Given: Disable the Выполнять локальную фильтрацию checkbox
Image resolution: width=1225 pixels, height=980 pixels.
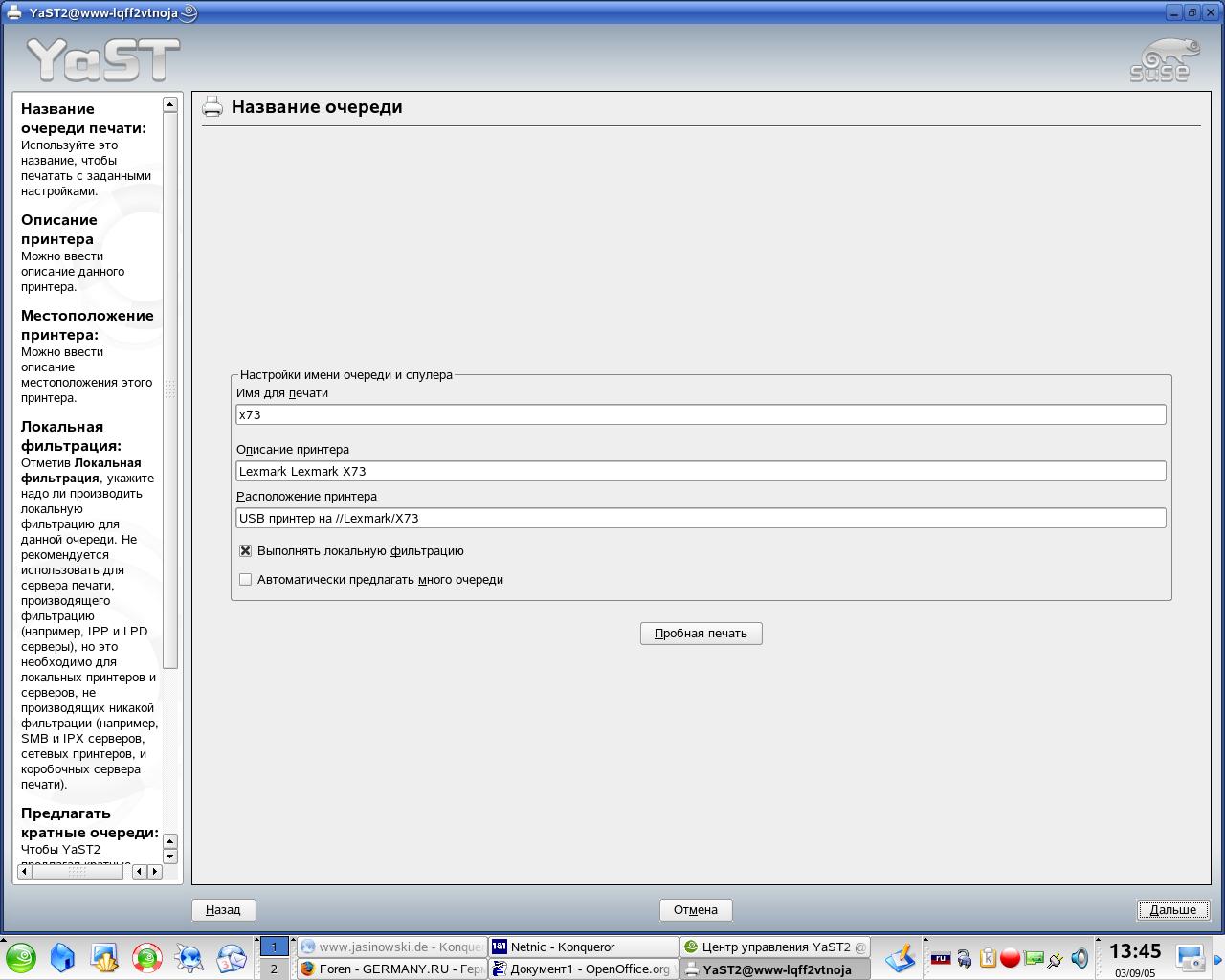Looking at the screenshot, I should point(245,551).
